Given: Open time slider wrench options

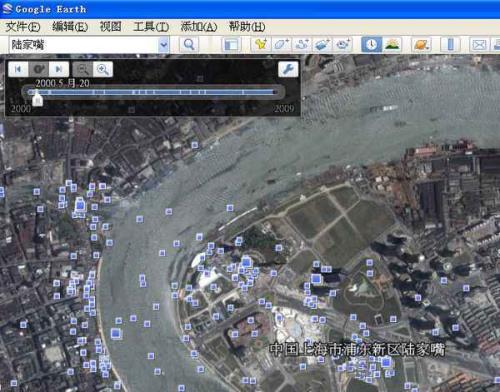Looking at the screenshot, I should (288, 69).
